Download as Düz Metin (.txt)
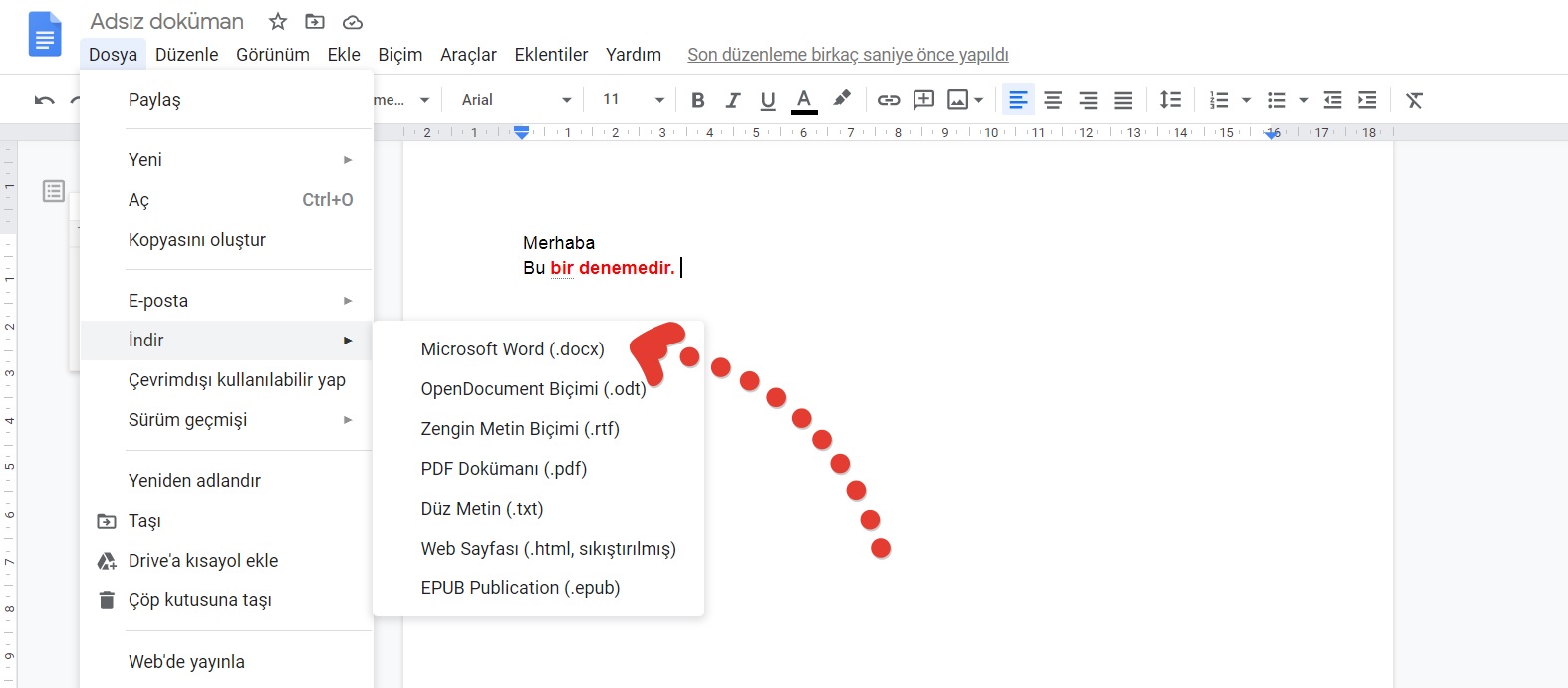Screen dimensions: 1568x688 click(538, 509)
